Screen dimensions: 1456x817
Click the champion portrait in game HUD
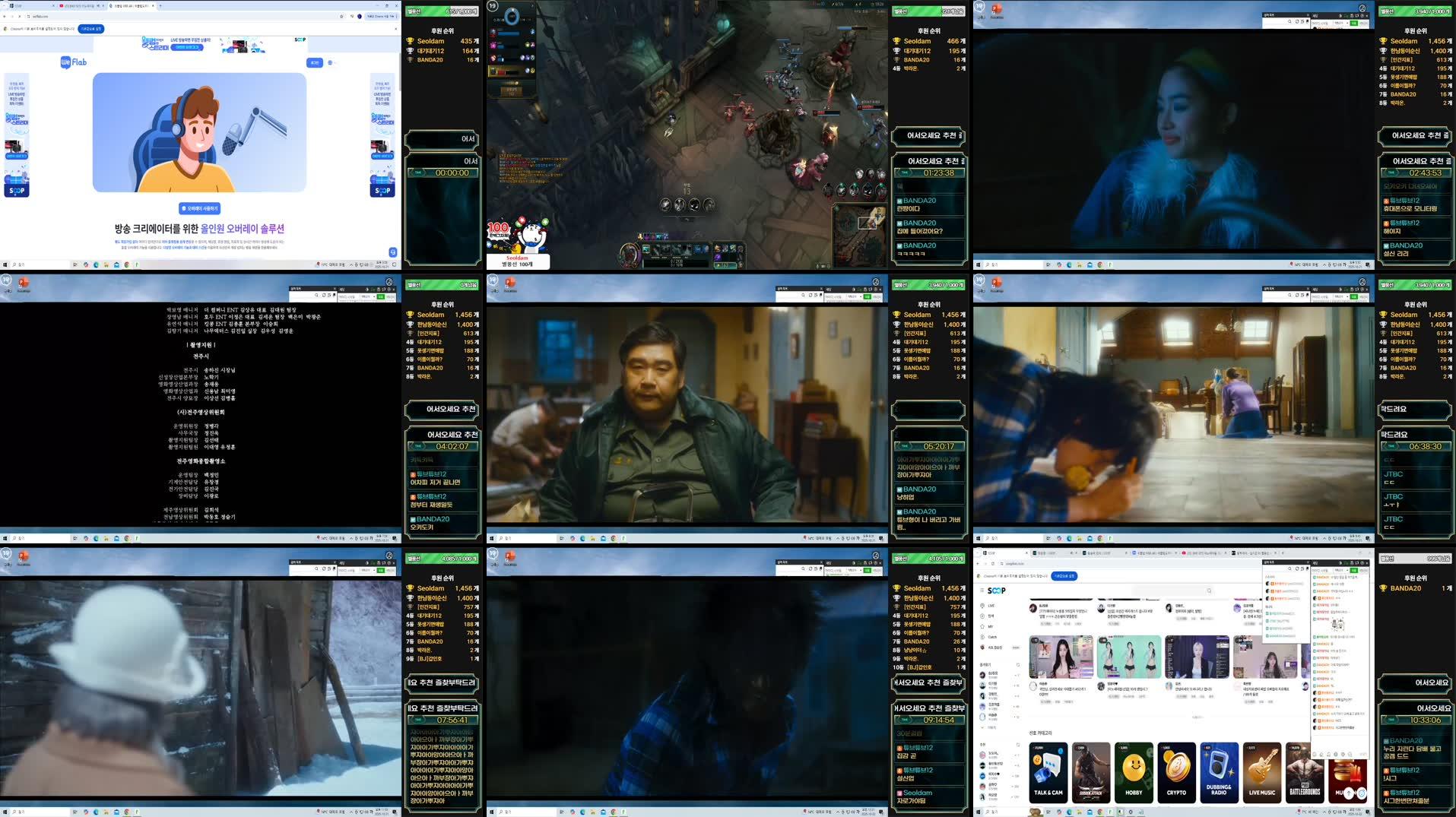(629, 253)
